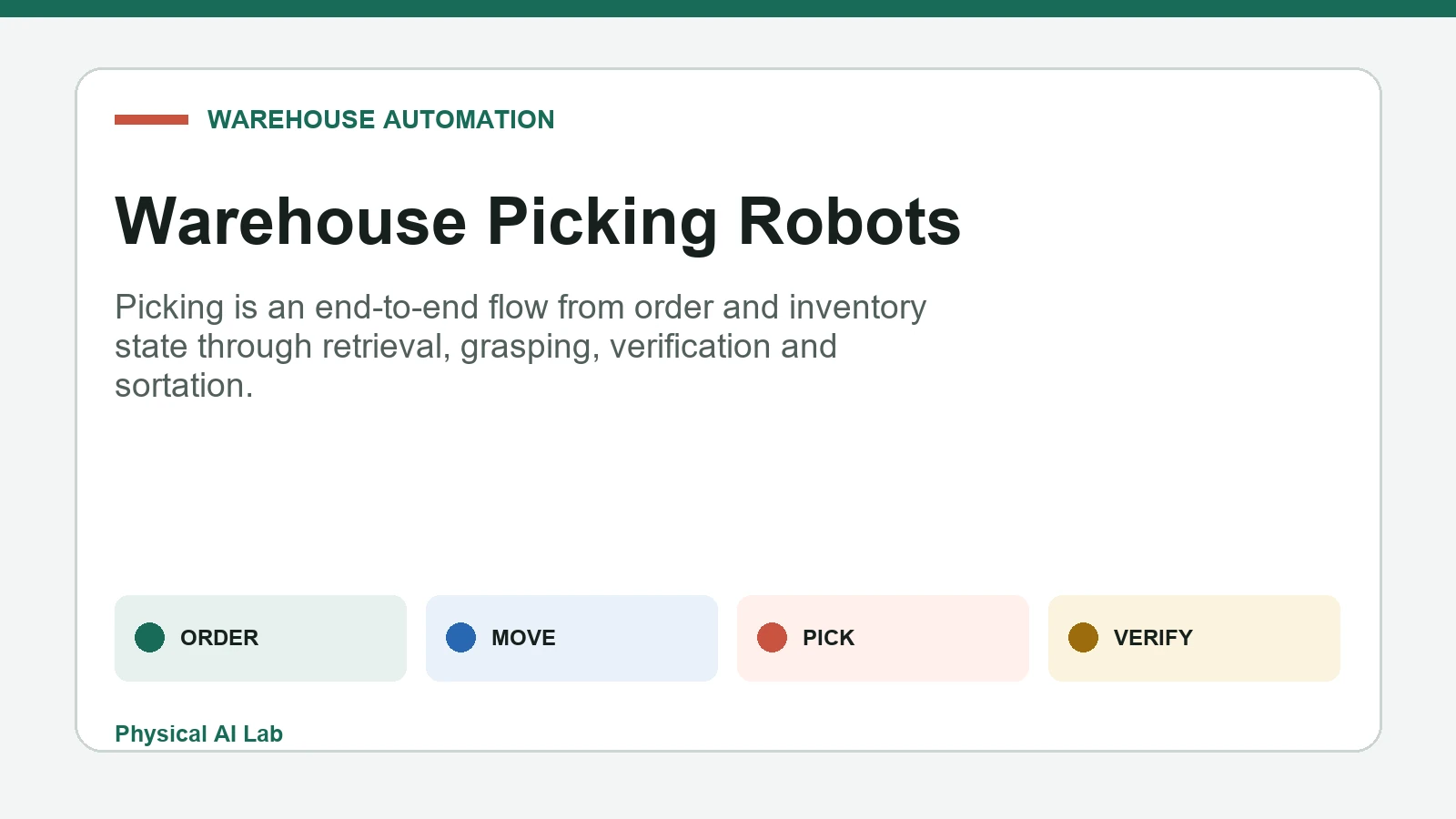
Task: Click the subtitle line starting with state through
Action: (x=476, y=347)
